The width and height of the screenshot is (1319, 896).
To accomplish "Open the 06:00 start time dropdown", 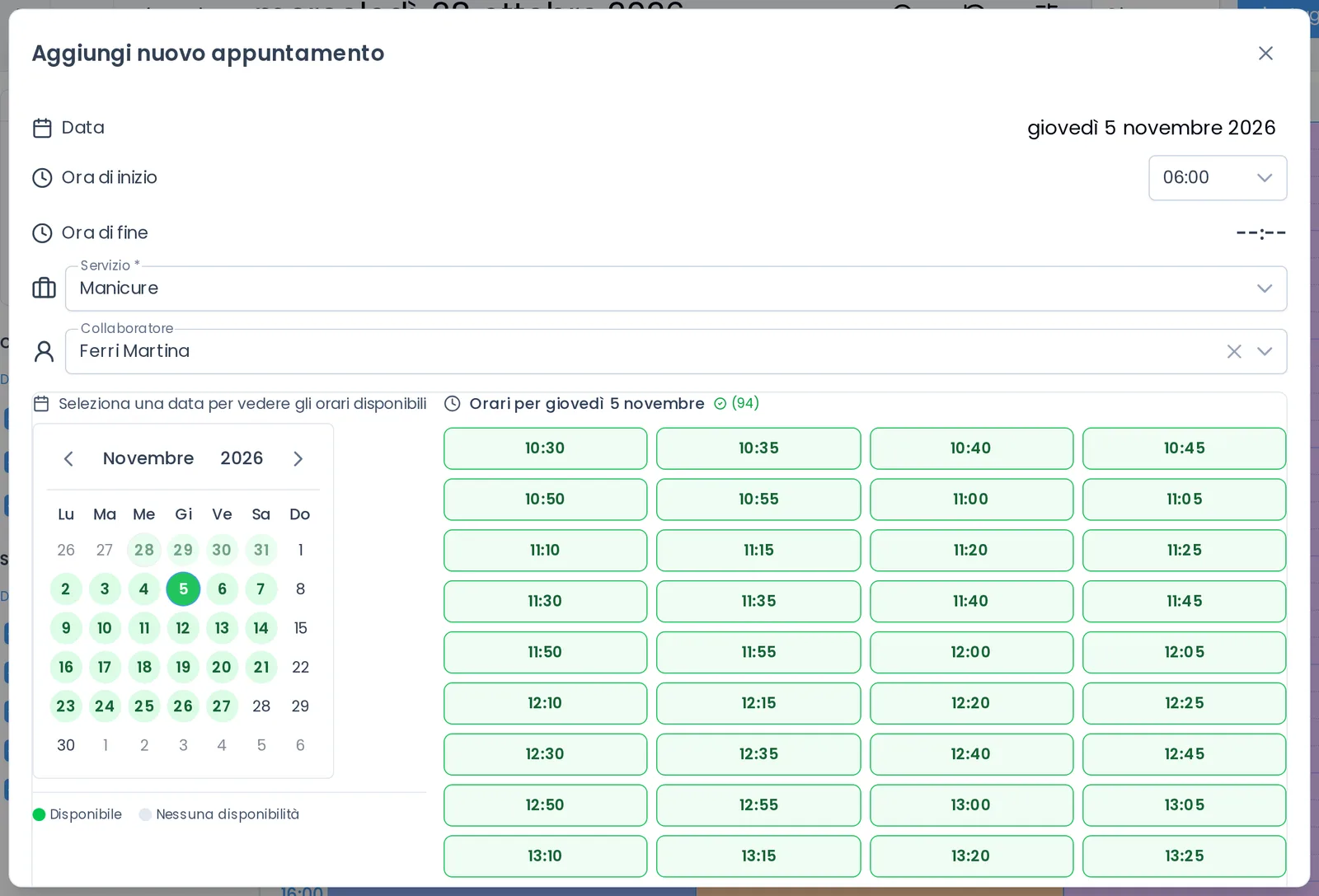I will pos(1218,178).
